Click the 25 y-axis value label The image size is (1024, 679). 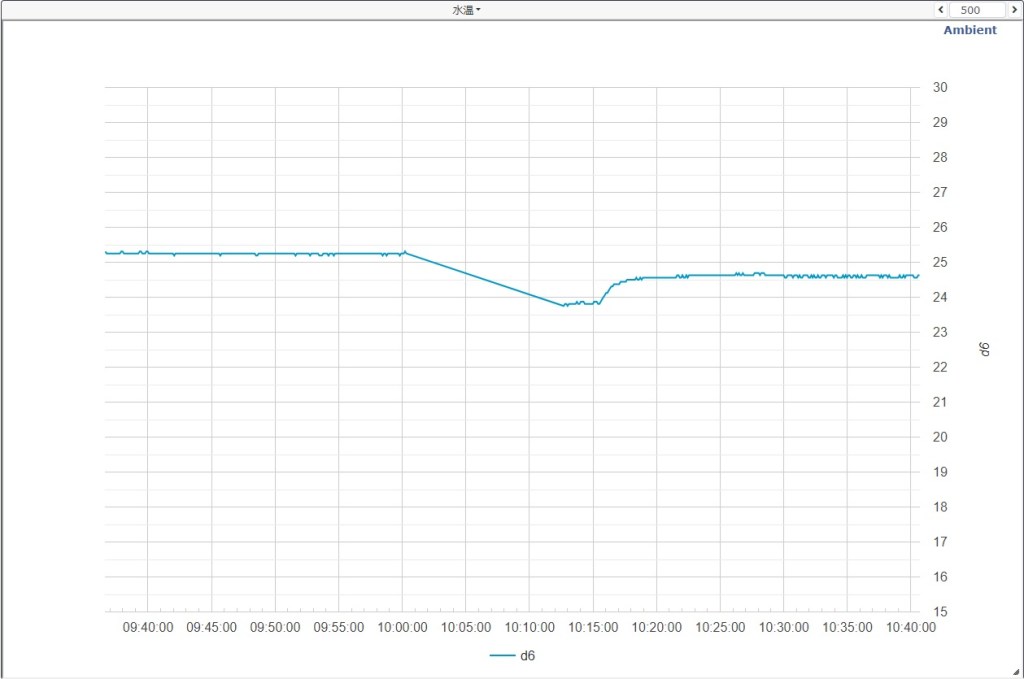tap(939, 262)
